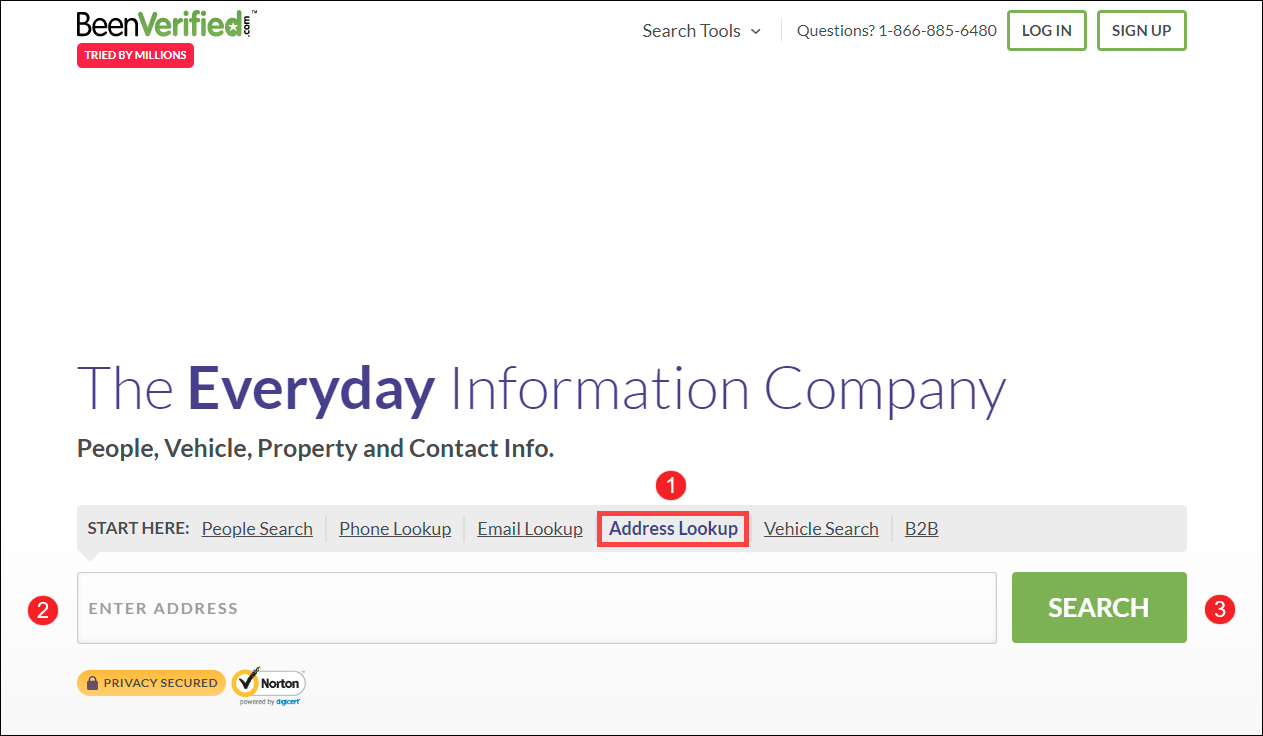Click the Norton secured badge

(x=269, y=685)
